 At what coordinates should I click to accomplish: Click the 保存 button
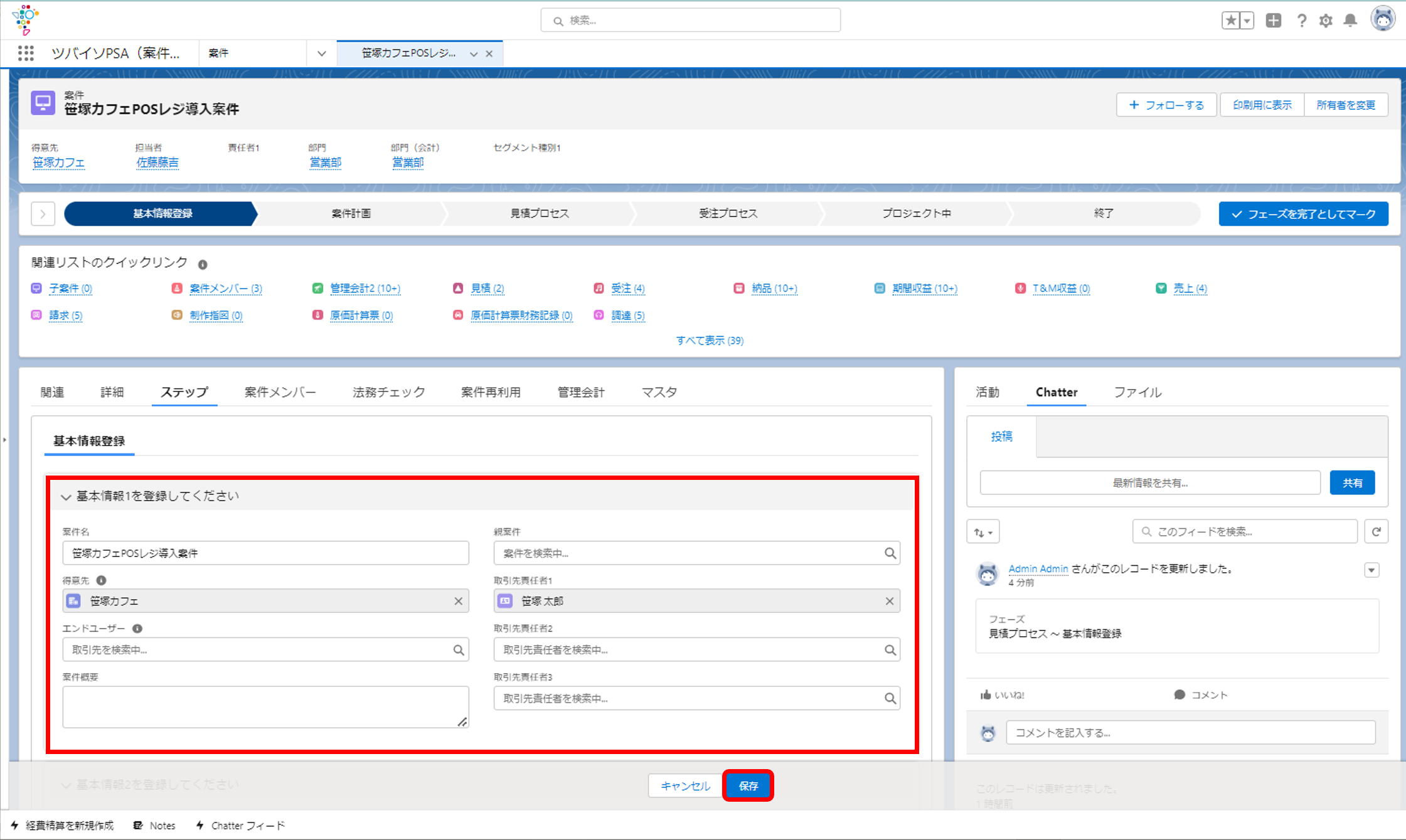click(748, 785)
